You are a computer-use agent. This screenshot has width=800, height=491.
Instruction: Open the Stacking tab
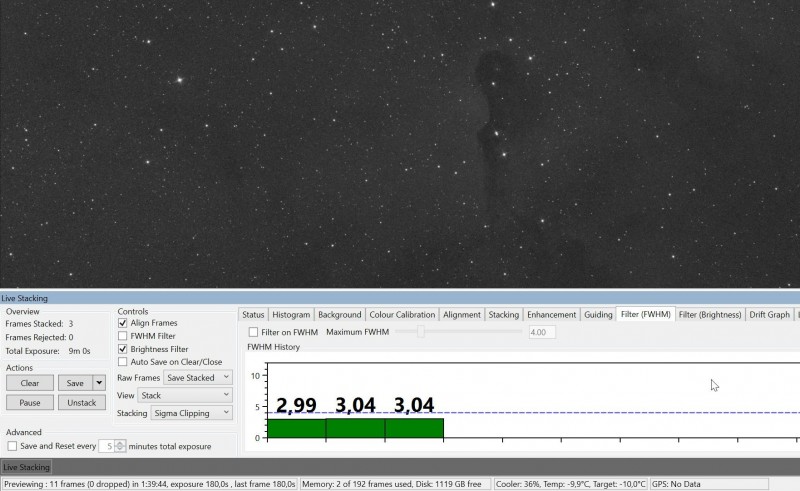[x=504, y=315]
